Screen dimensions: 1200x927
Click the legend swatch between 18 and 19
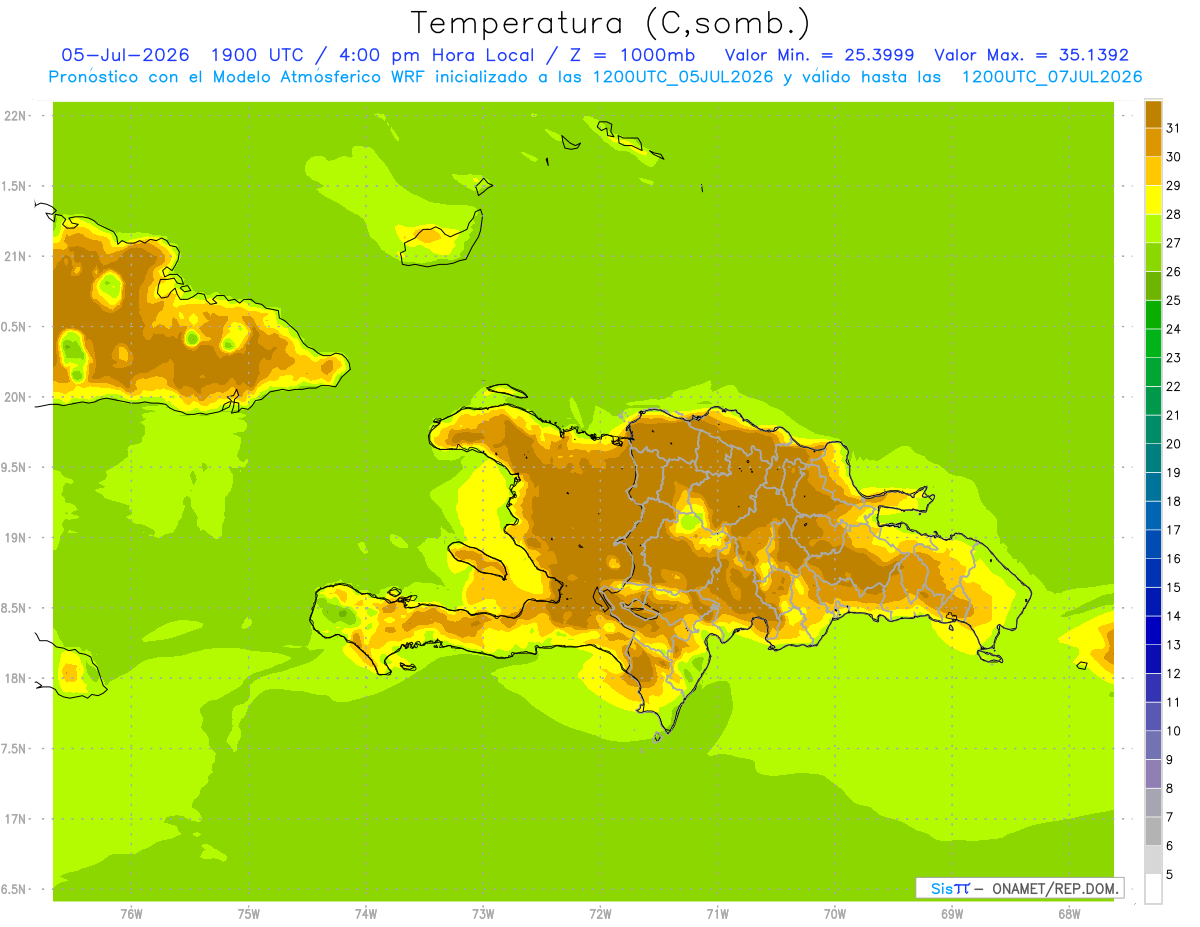[1153, 487]
